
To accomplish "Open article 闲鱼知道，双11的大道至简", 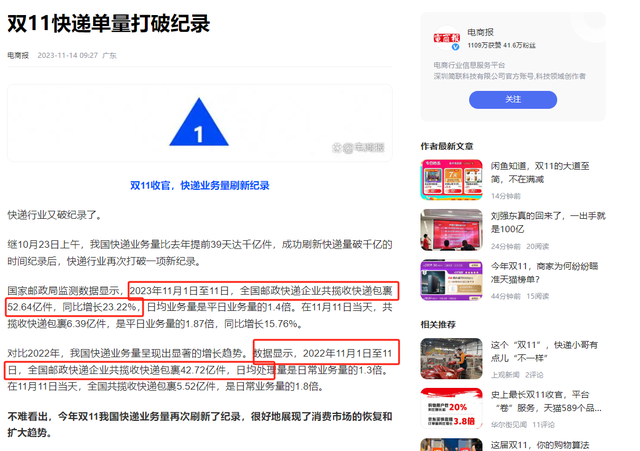I will pyautogui.click(x=540, y=173).
